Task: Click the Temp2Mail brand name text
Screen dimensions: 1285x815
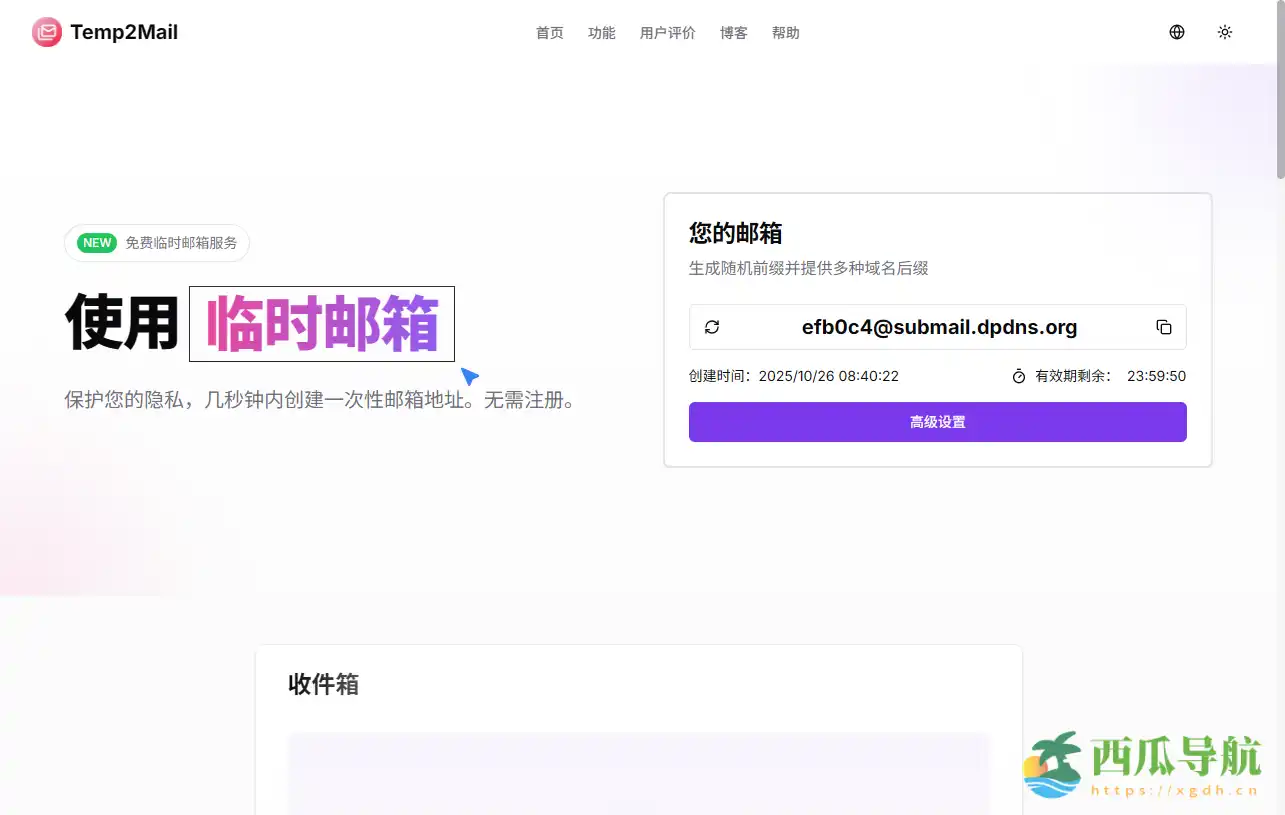Action: (124, 33)
